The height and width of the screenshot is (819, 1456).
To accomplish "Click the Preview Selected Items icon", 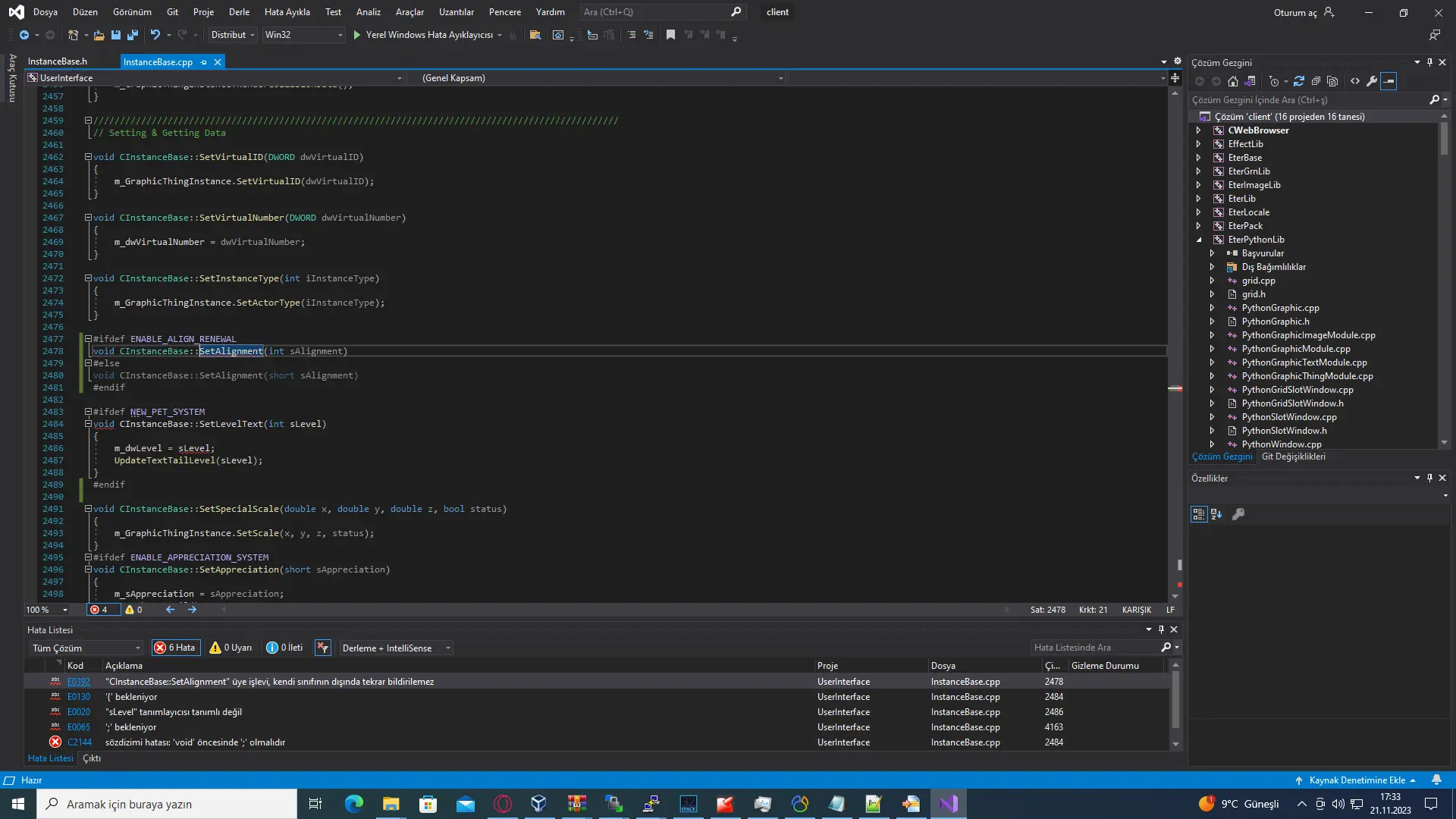I will click(x=1389, y=81).
